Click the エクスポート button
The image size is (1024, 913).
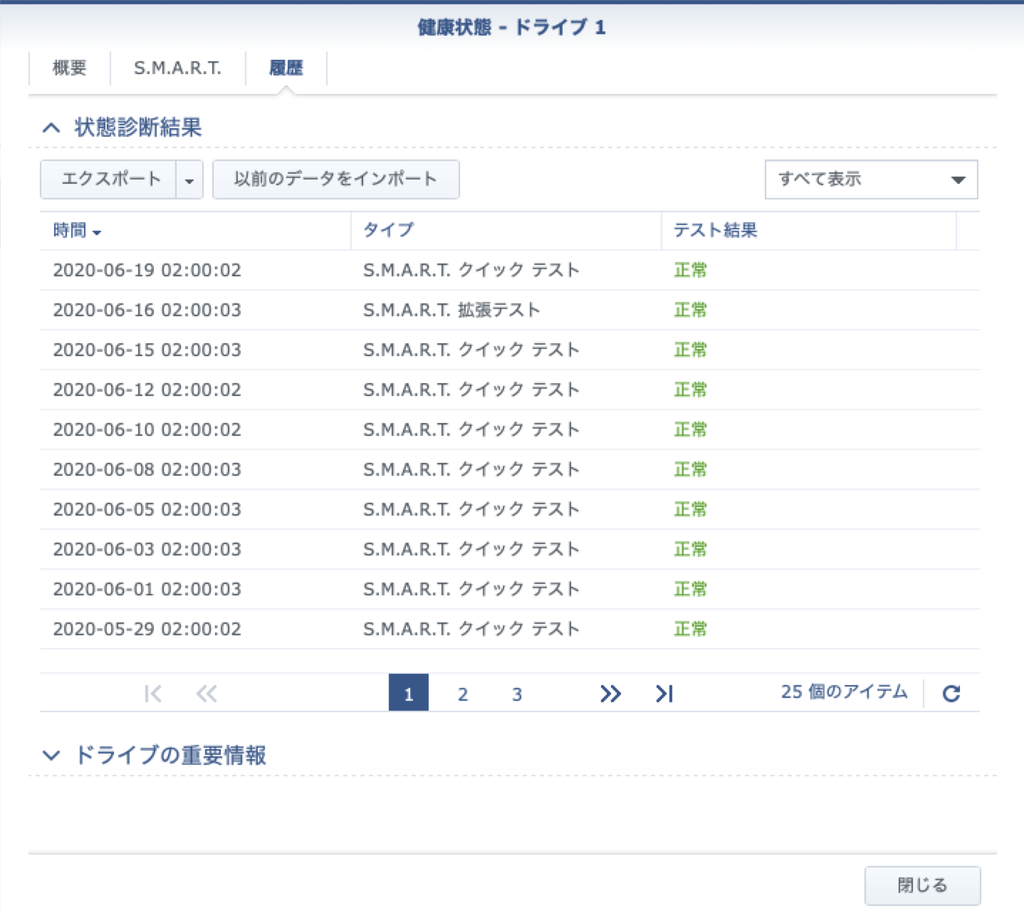coord(110,180)
